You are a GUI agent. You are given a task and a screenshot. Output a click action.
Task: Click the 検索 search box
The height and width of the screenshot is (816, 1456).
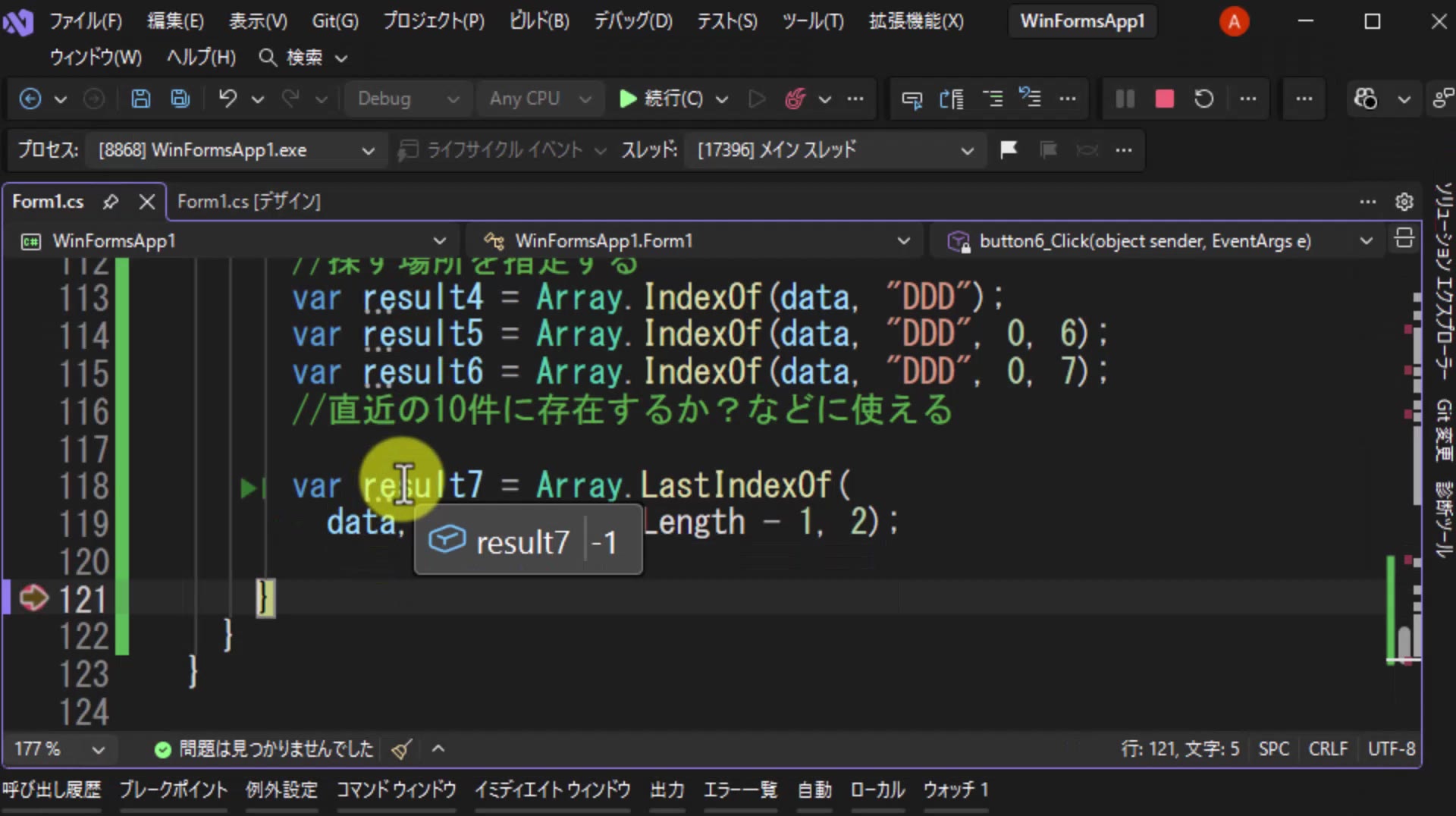pyautogui.click(x=303, y=58)
